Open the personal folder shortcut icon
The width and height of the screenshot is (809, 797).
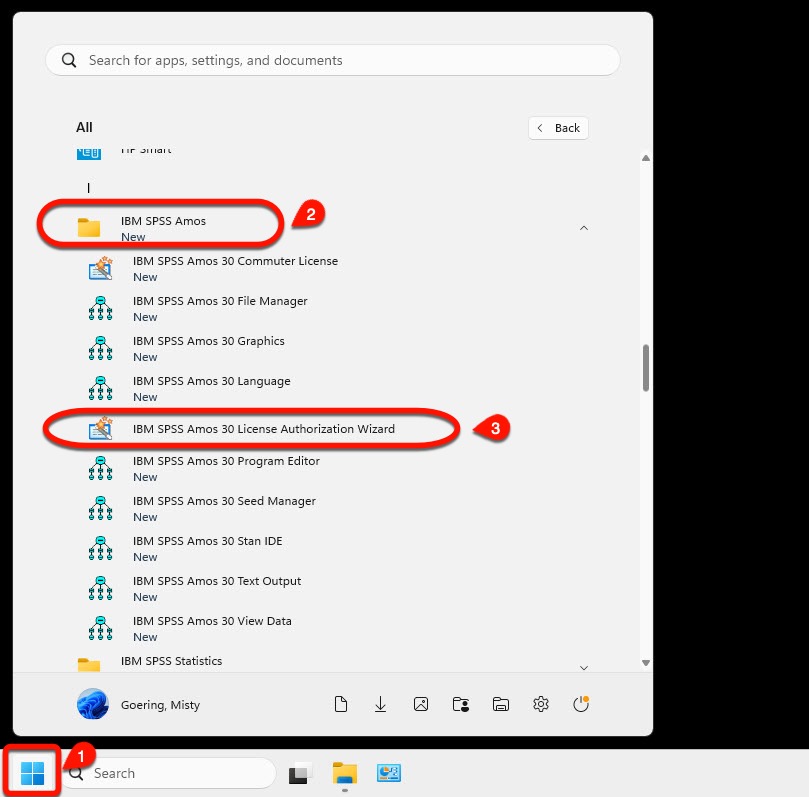point(461,704)
